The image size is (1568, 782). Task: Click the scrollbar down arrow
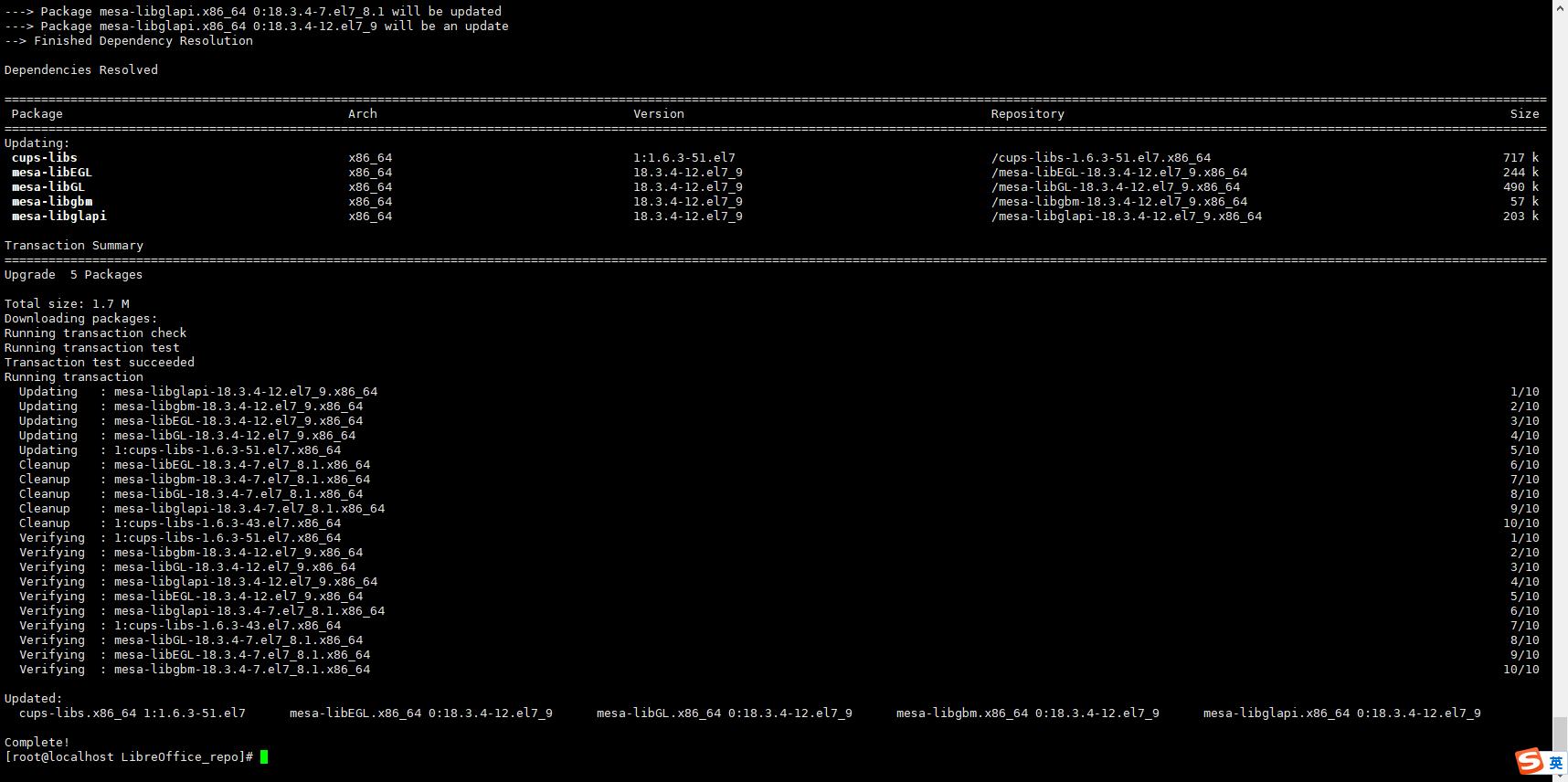point(1560,774)
